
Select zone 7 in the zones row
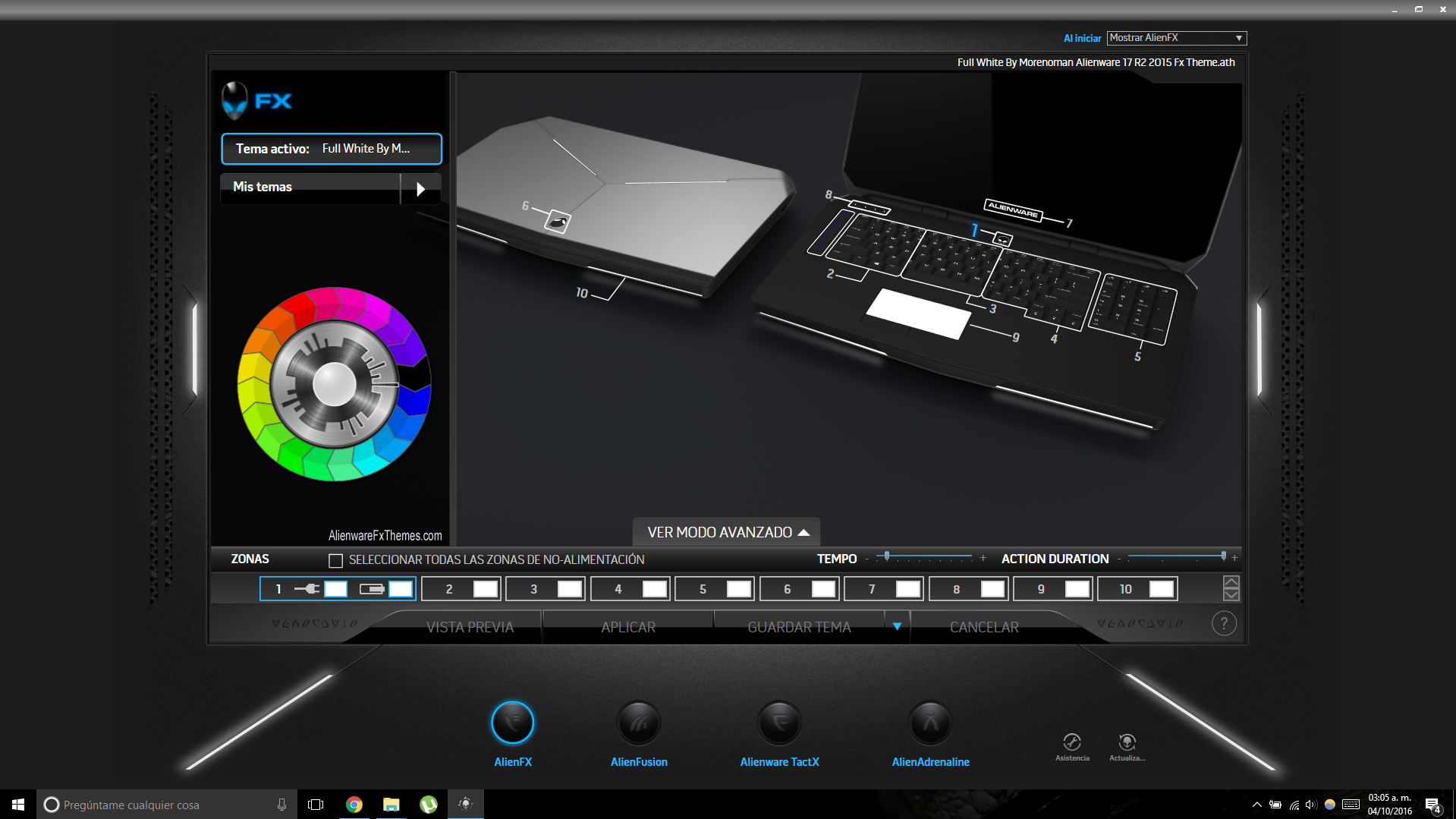[884, 589]
